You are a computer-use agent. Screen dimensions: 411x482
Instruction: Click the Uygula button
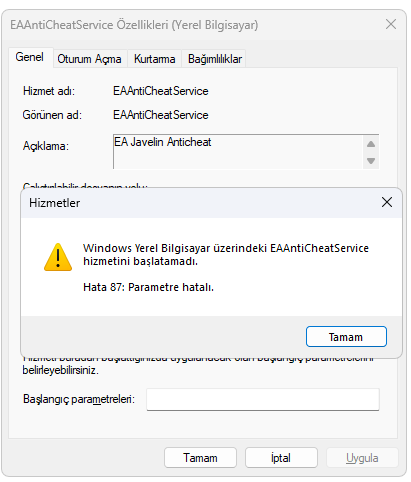click(x=362, y=458)
